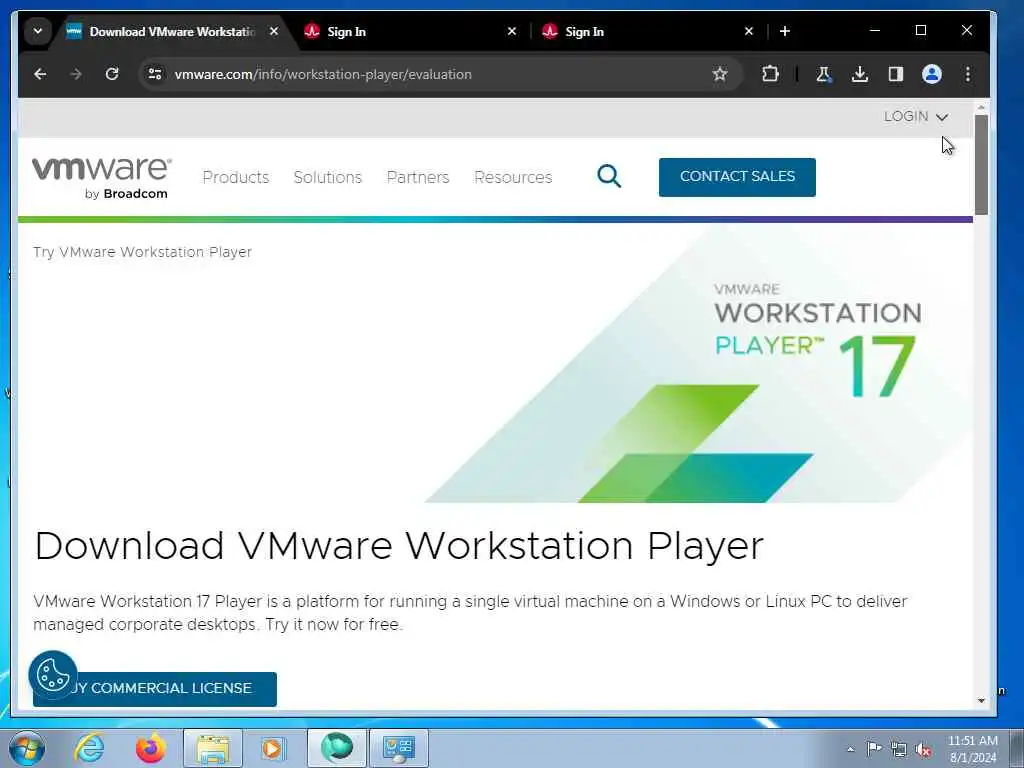Switch to the second Sign In tab
The width and height of the screenshot is (1024, 768).
tap(650, 31)
